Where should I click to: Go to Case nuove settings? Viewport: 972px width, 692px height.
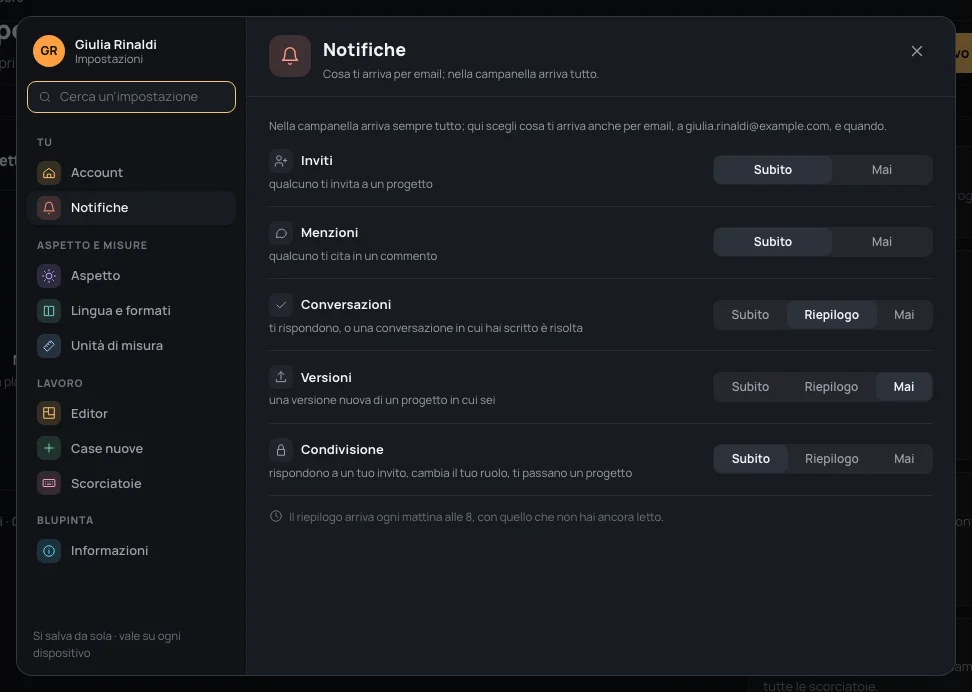tap(131, 448)
